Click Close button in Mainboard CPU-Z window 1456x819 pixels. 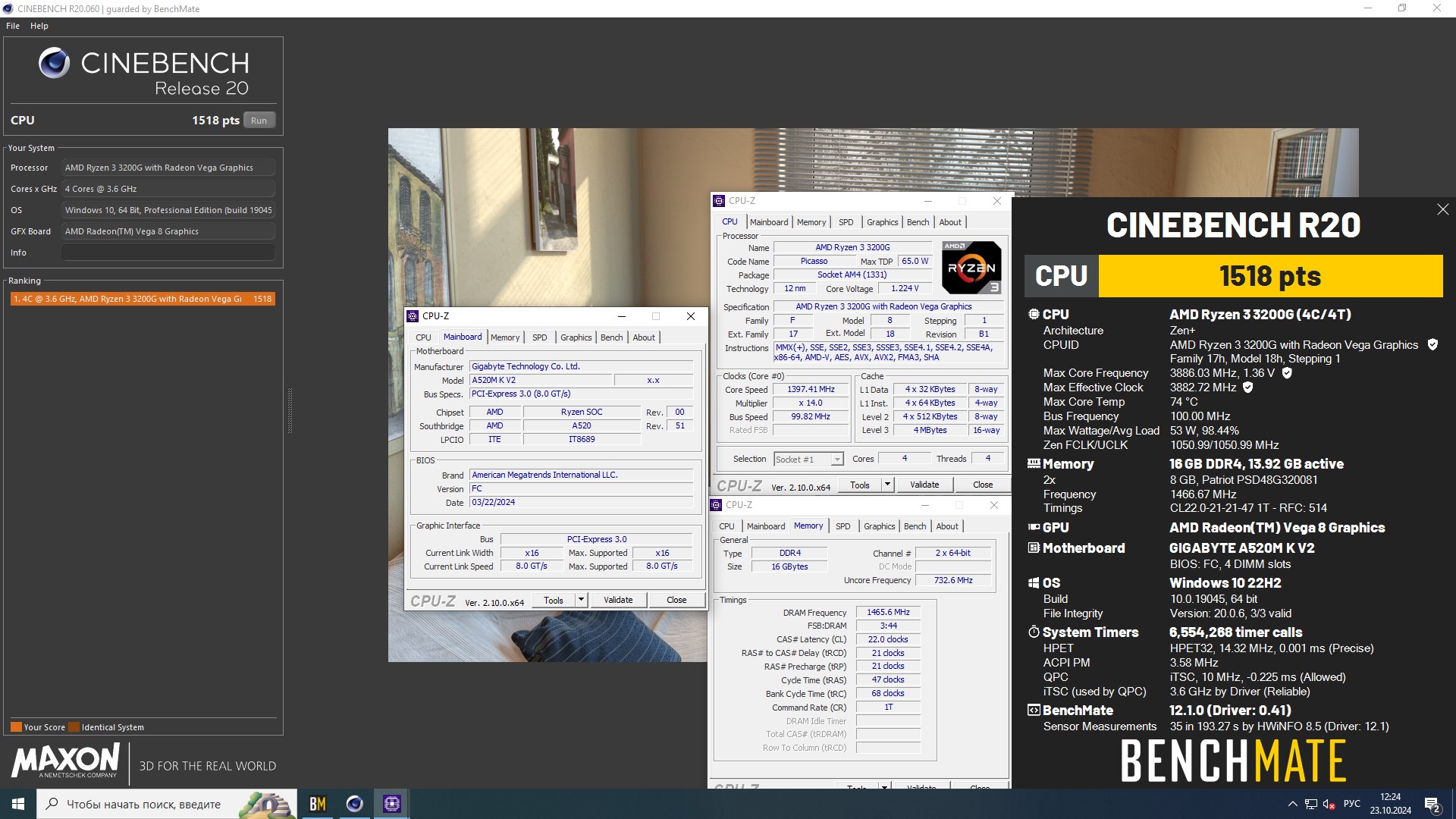[x=676, y=600]
